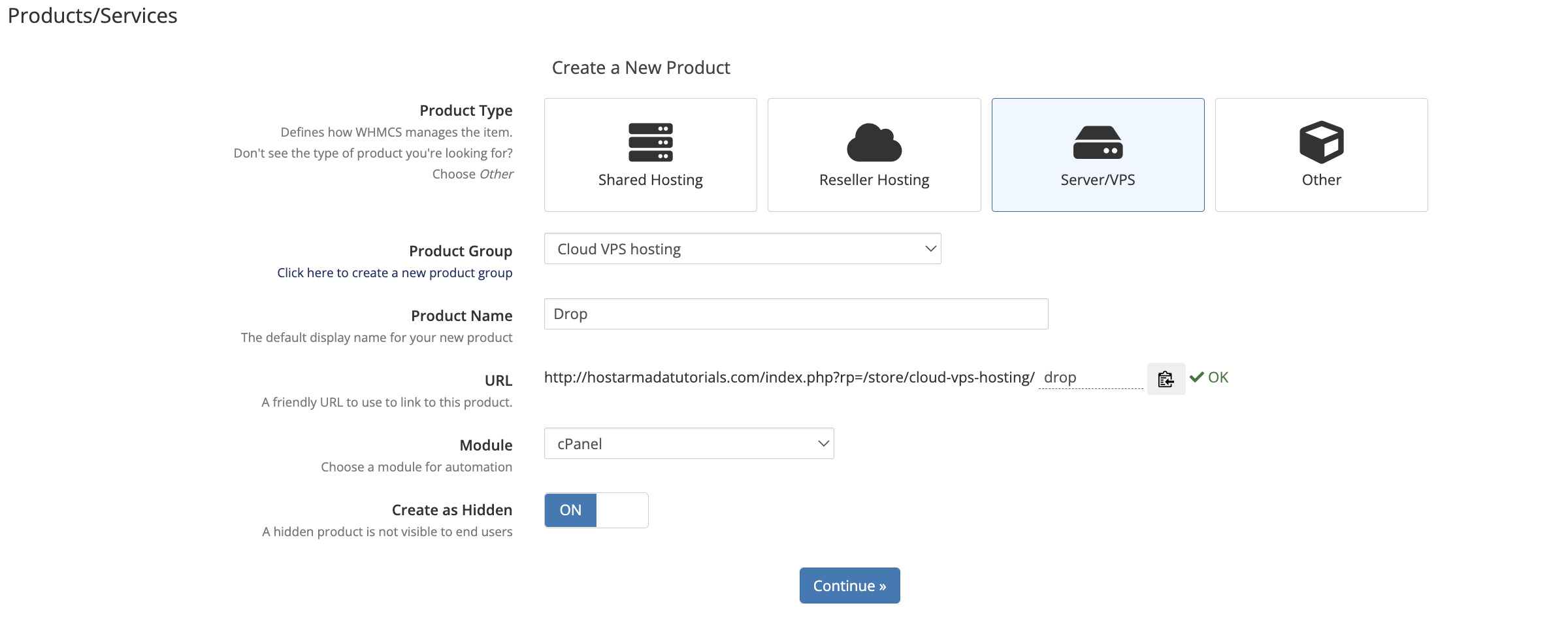The height and width of the screenshot is (629, 1568).
Task: Click the 'A friendly URL' help text
Action: click(x=387, y=402)
